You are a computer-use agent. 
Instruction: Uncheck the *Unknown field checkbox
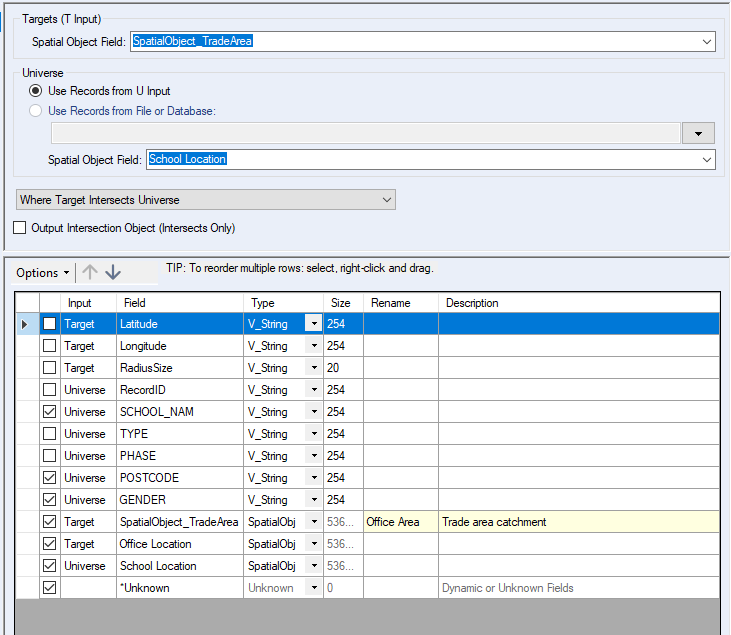point(49,588)
